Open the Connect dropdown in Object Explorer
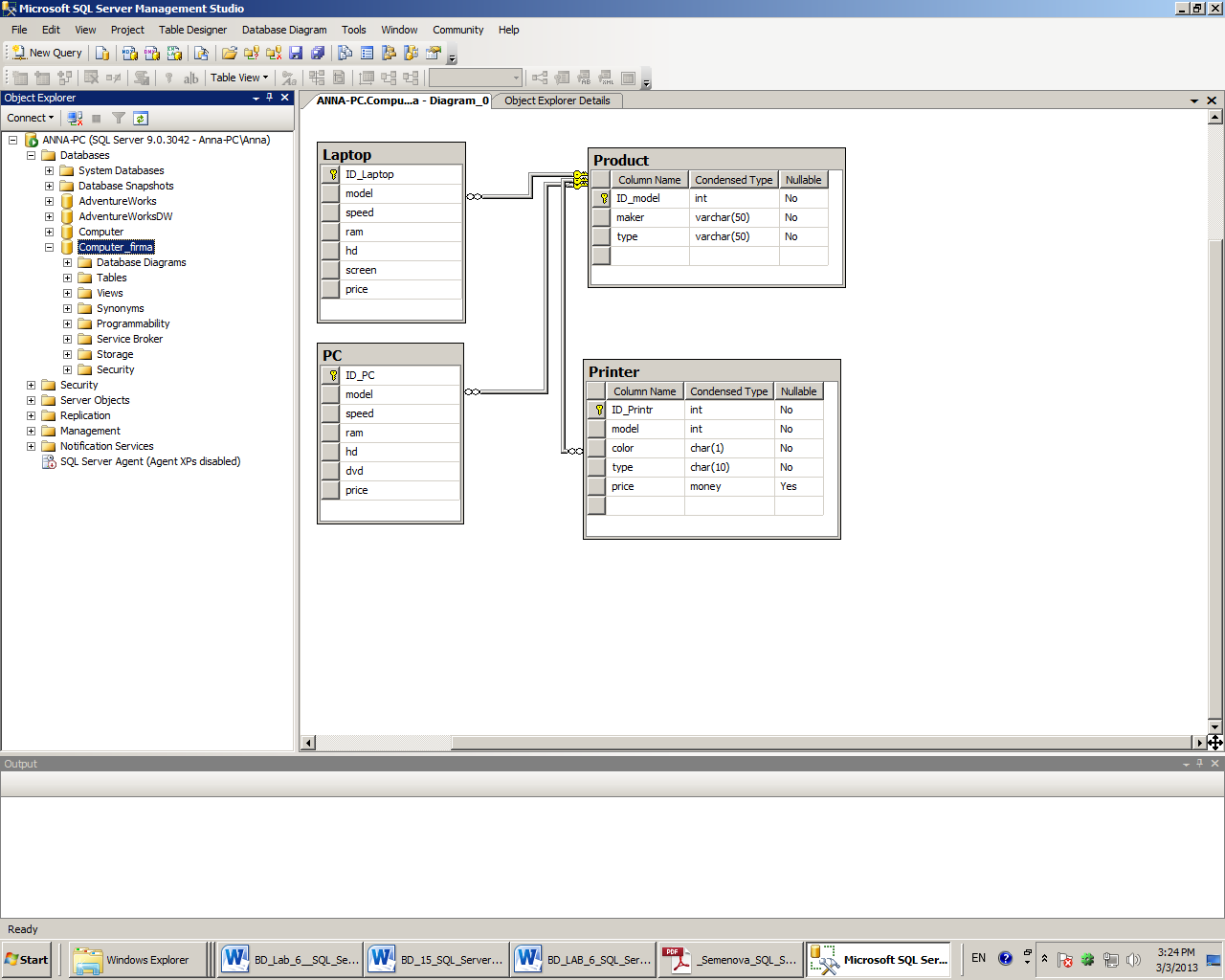 30,118
